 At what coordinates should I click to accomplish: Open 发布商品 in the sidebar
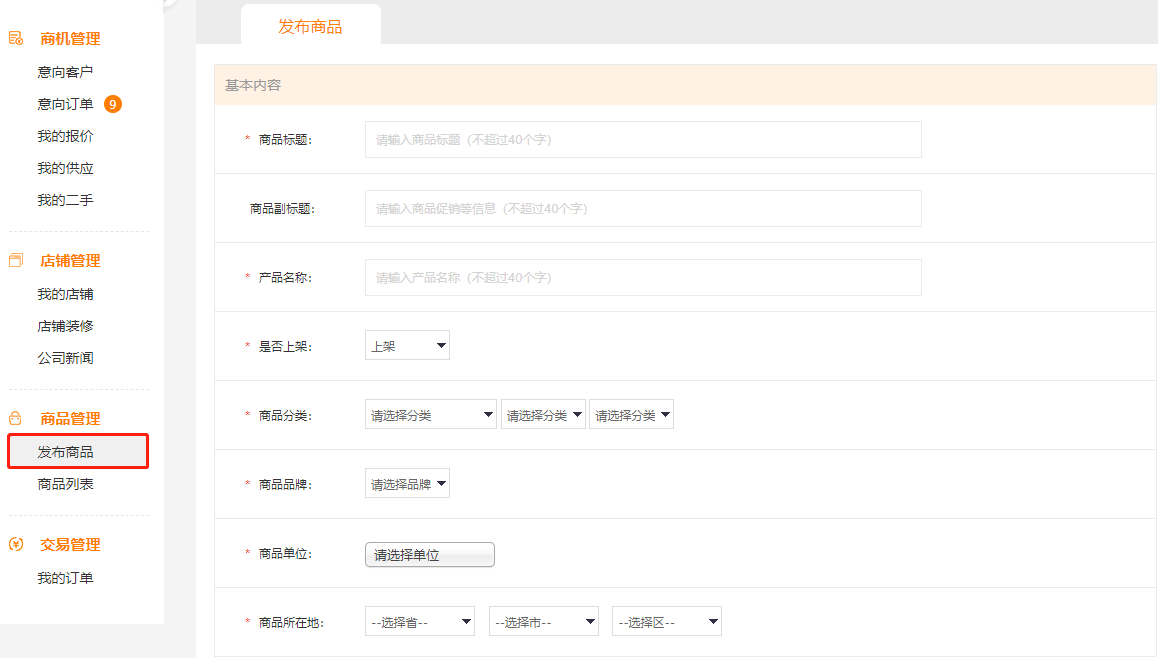(x=66, y=452)
